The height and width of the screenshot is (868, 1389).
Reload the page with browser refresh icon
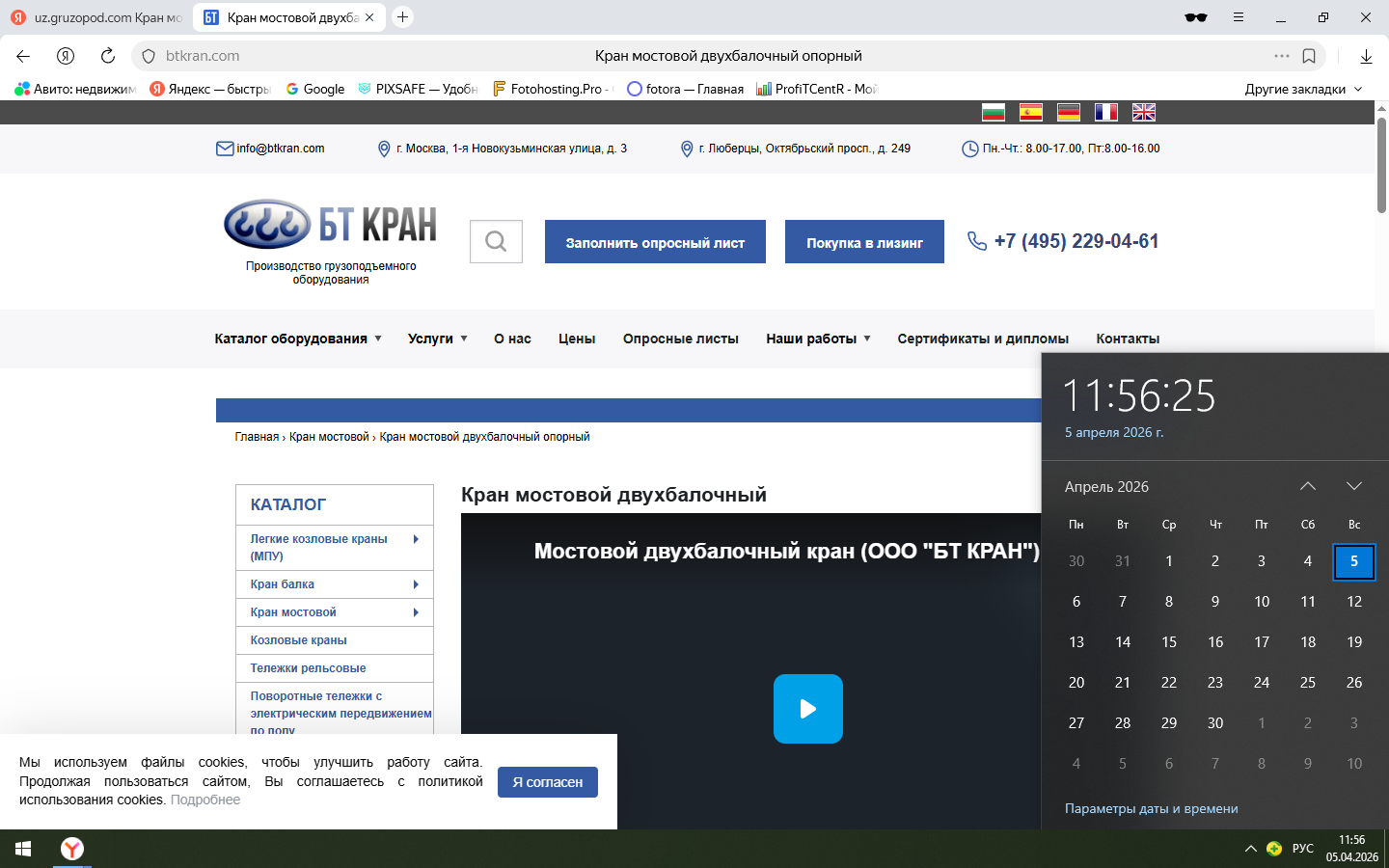coord(108,56)
